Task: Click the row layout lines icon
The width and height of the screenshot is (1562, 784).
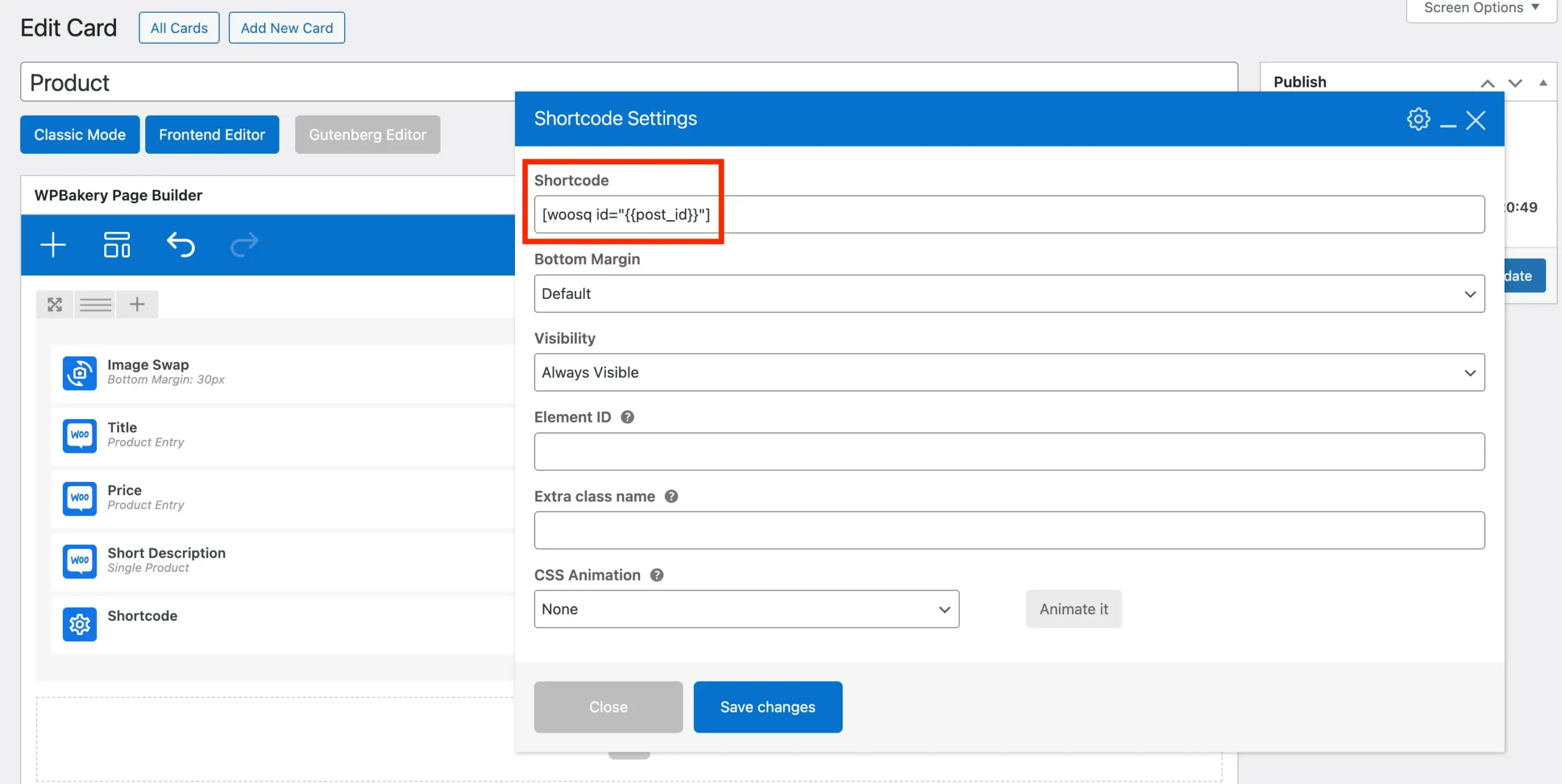Action: coord(96,304)
